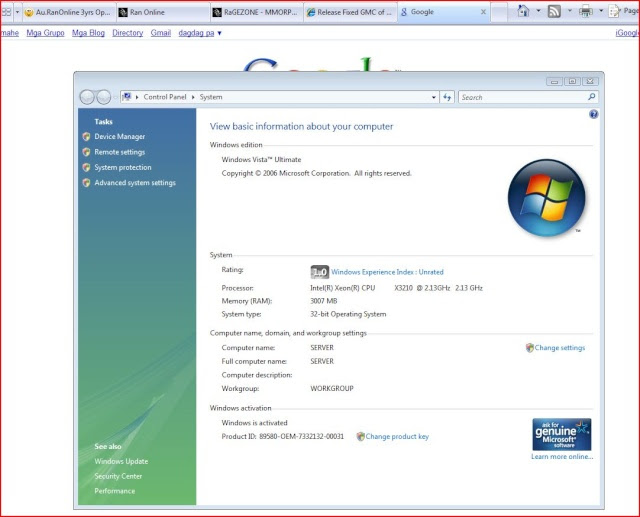Open the Print dropdown arrow
This screenshot has height=517, width=640.
pyautogui.click(x=601, y=11)
